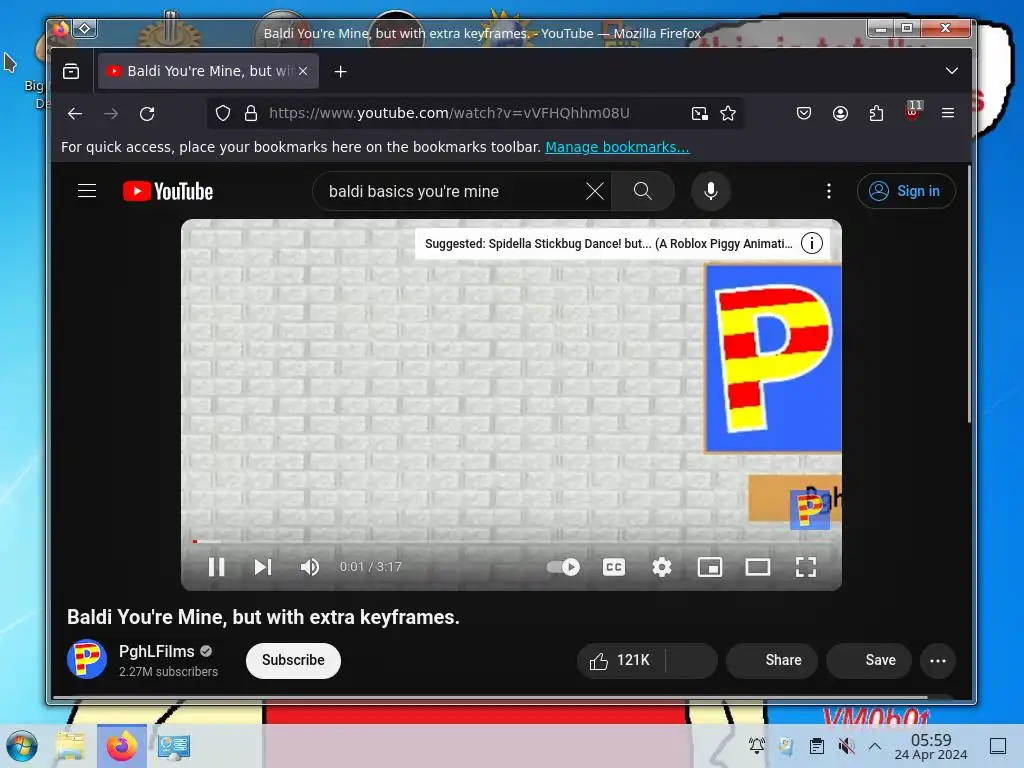Reload the page in Firefox
The width and height of the screenshot is (1024, 768).
click(x=147, y=114)
